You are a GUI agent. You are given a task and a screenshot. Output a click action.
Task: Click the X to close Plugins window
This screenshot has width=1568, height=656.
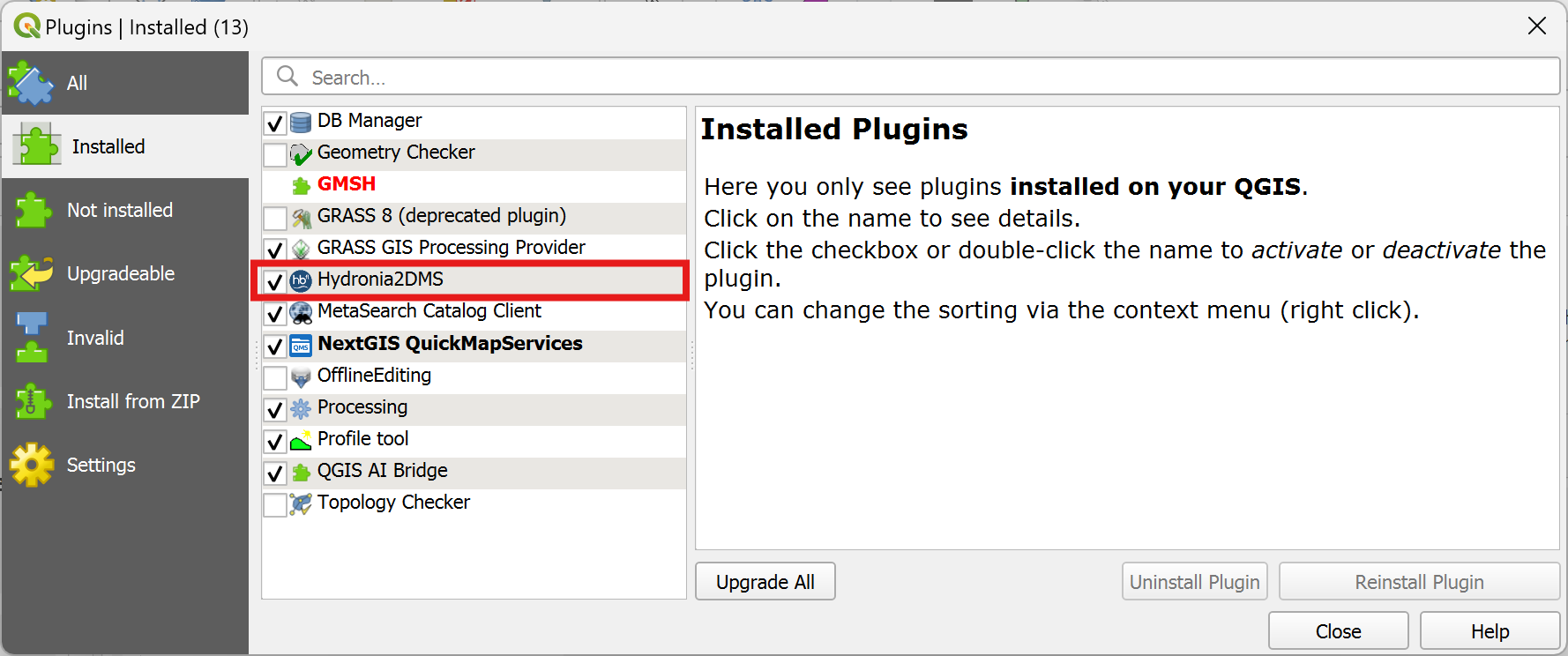pos(1537,26)
